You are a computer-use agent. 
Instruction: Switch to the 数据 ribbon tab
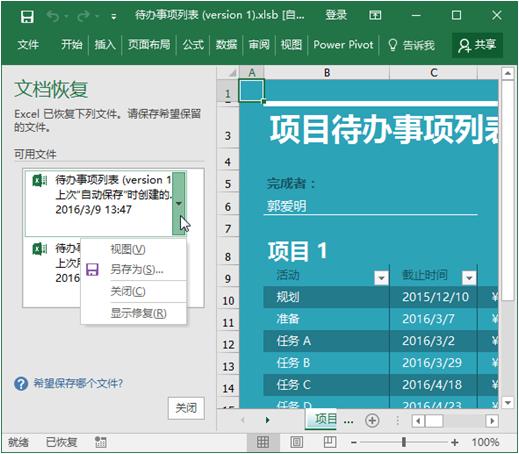click(226, 44)
